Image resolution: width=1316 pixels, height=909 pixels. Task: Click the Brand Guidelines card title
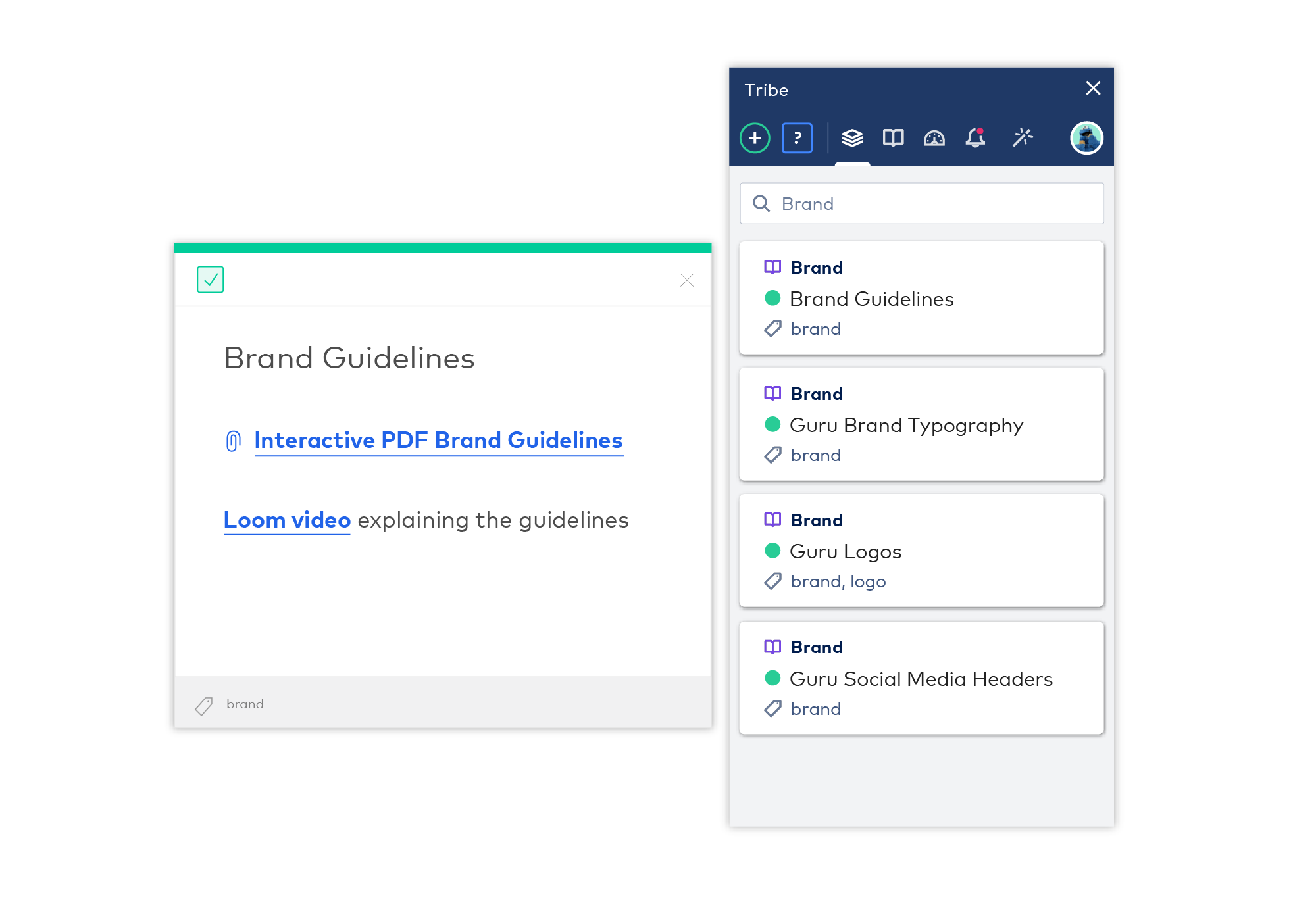[349, 358]
